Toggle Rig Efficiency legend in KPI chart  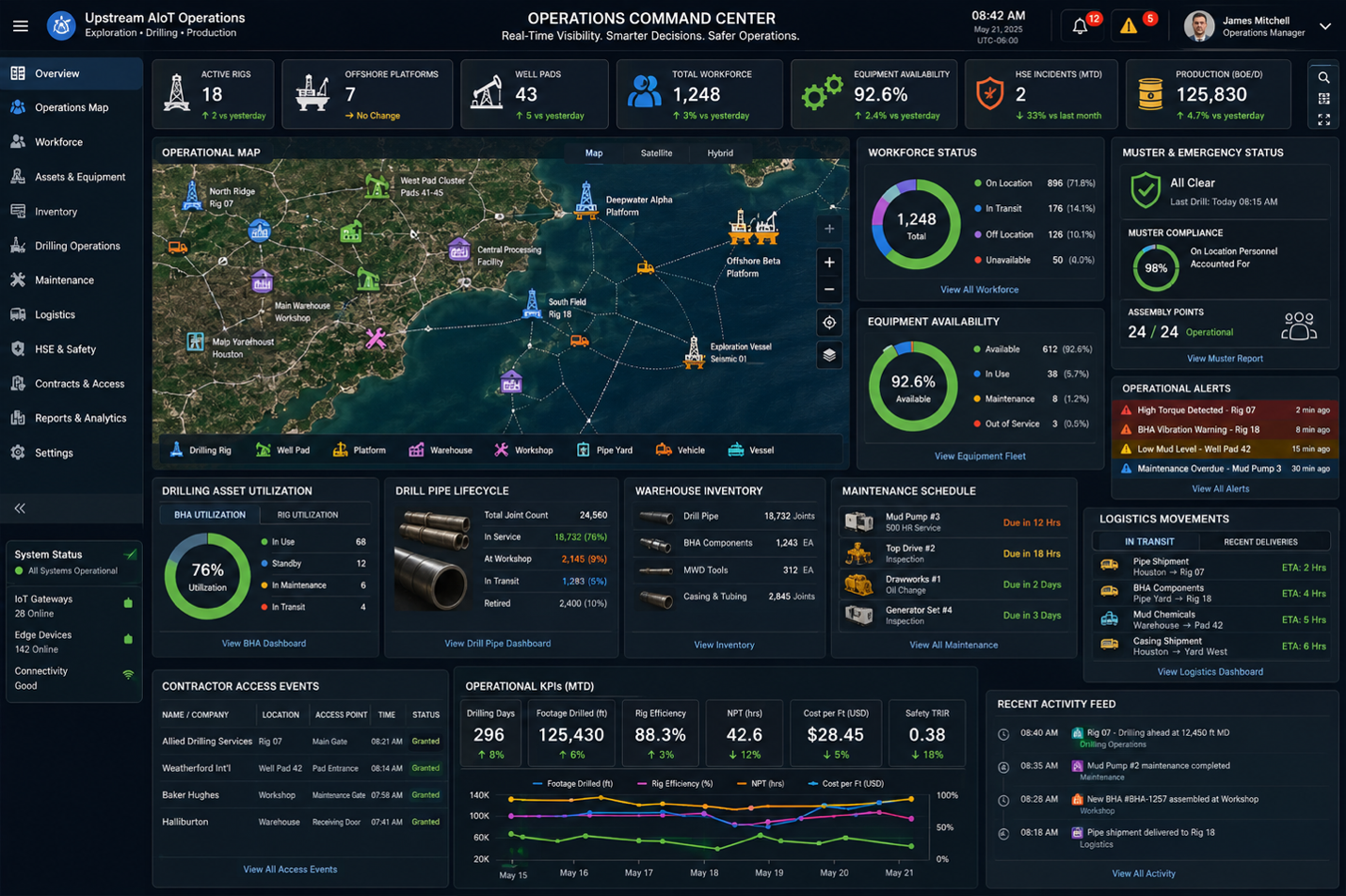coord(675,784)
